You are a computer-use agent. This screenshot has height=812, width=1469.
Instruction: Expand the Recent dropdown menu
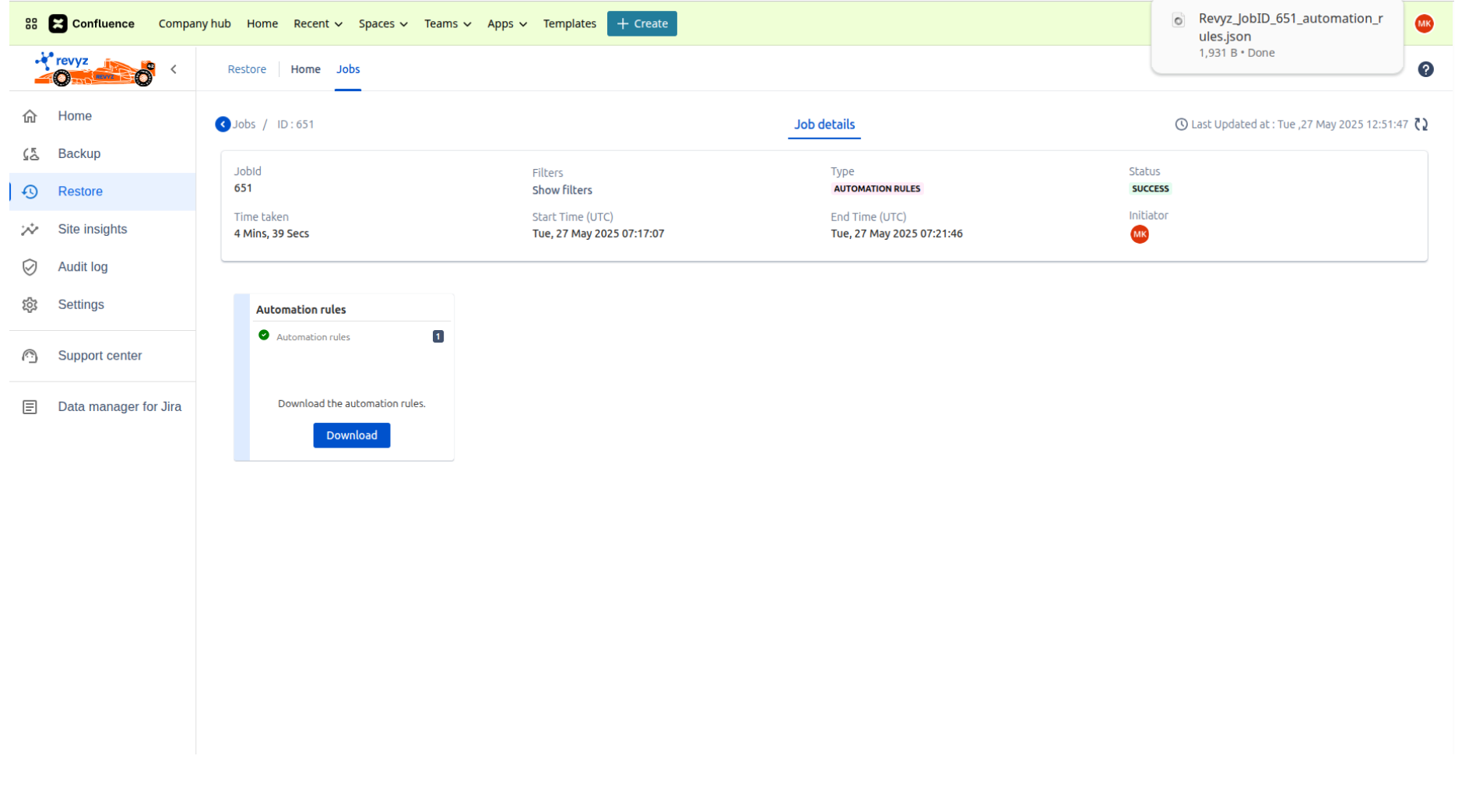coord(318,23)
